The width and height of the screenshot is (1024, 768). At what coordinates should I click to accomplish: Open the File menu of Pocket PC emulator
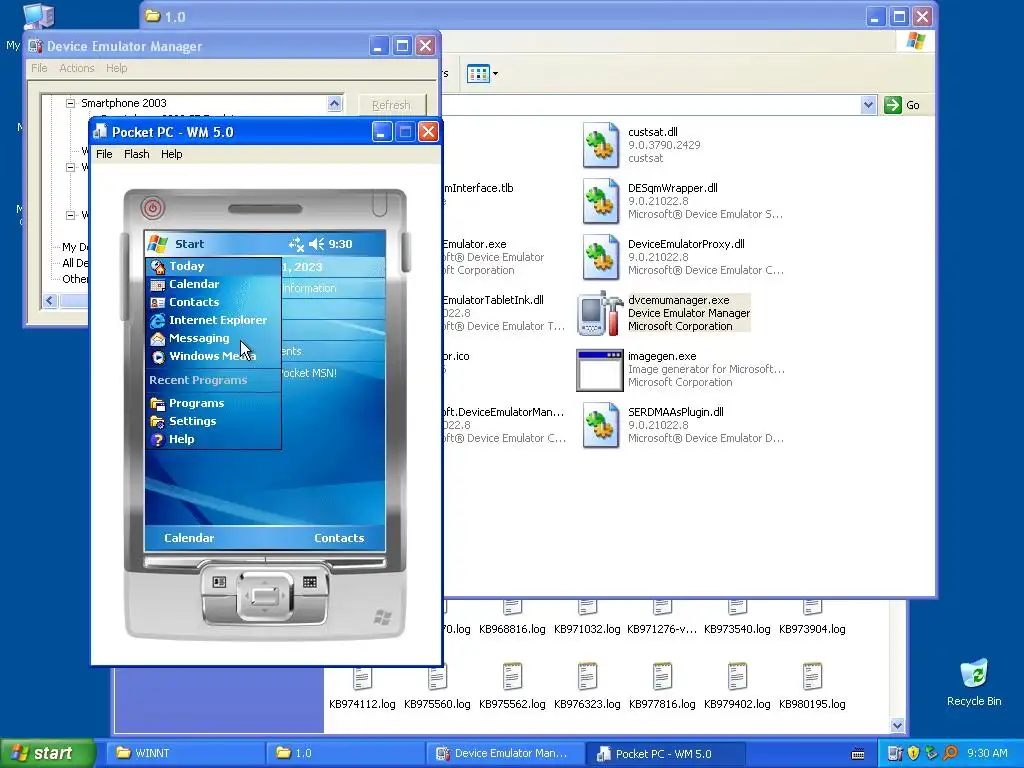(x=104, y=154)
